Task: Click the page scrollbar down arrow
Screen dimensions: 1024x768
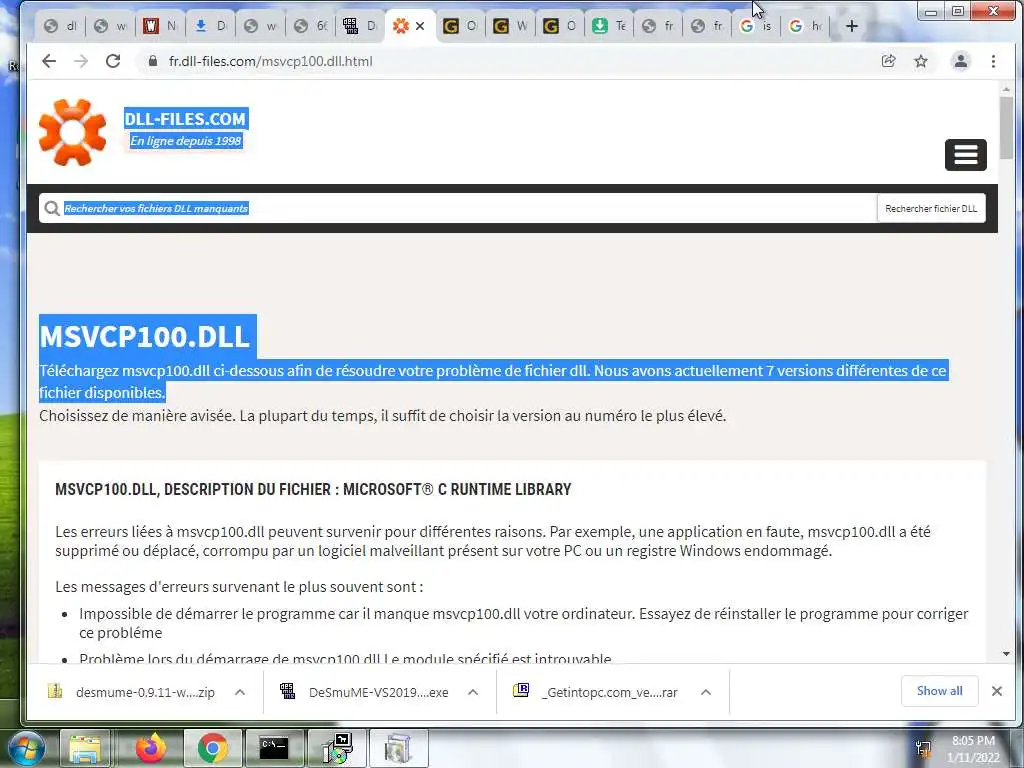Action: tap(1006, 654)
